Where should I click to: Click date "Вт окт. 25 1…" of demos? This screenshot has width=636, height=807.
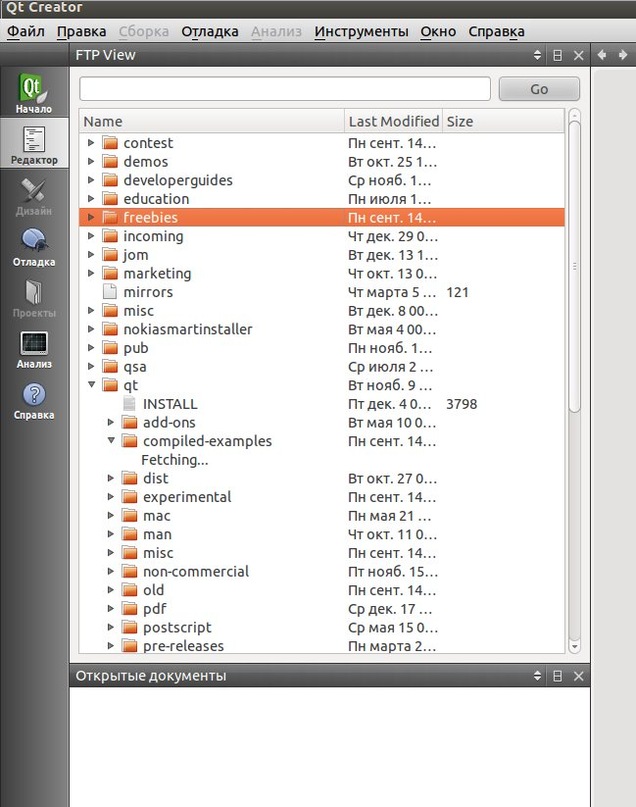tap(393, 162)
